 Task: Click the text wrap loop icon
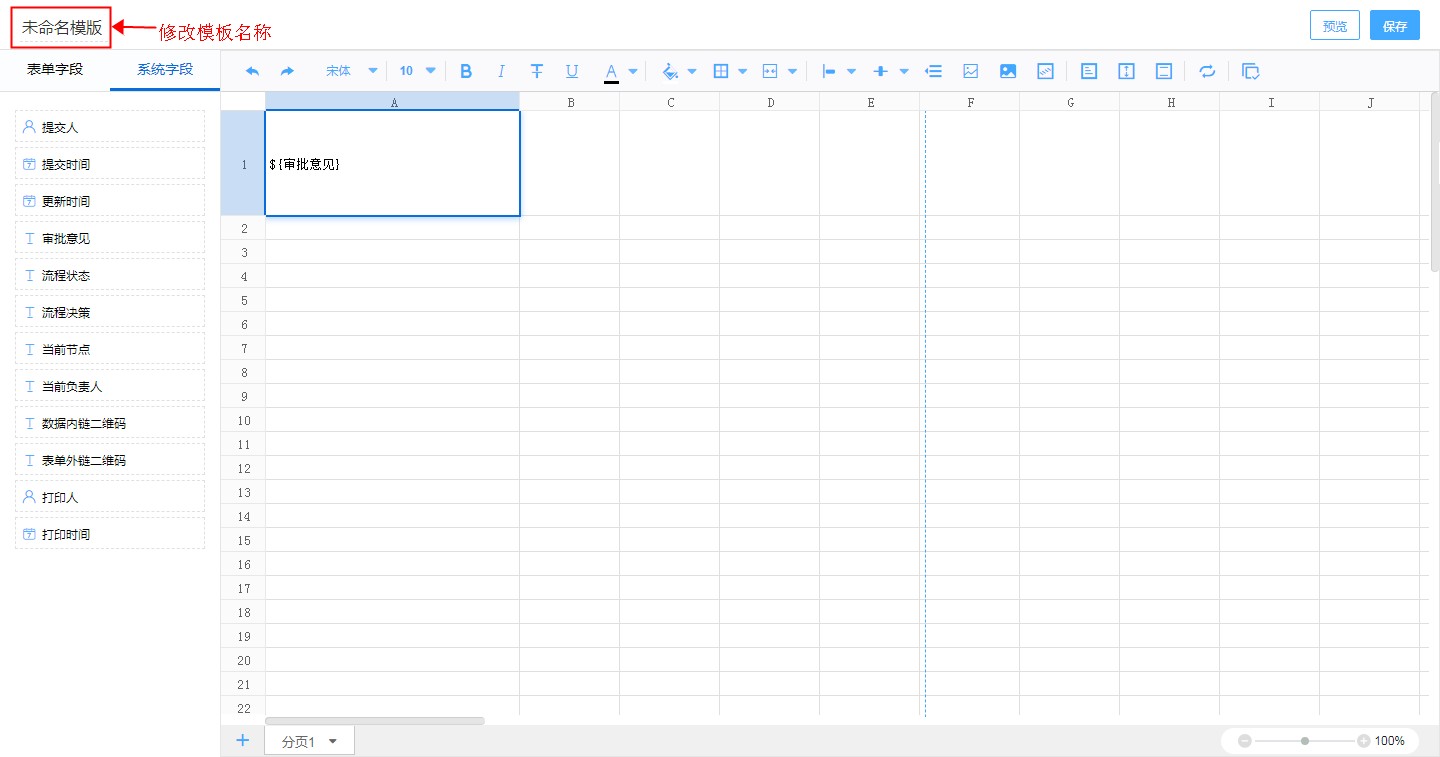pos(1207,71)
